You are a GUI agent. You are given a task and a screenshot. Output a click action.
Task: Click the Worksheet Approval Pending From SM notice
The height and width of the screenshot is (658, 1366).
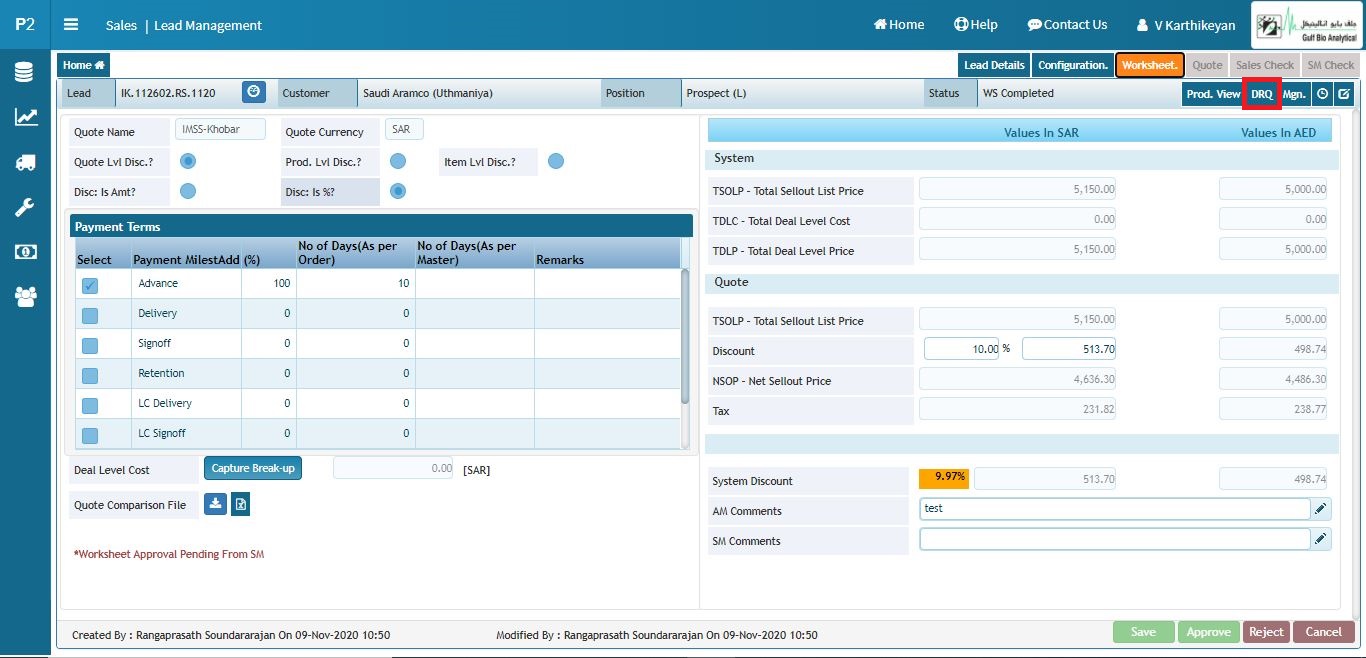click(169, 554)
